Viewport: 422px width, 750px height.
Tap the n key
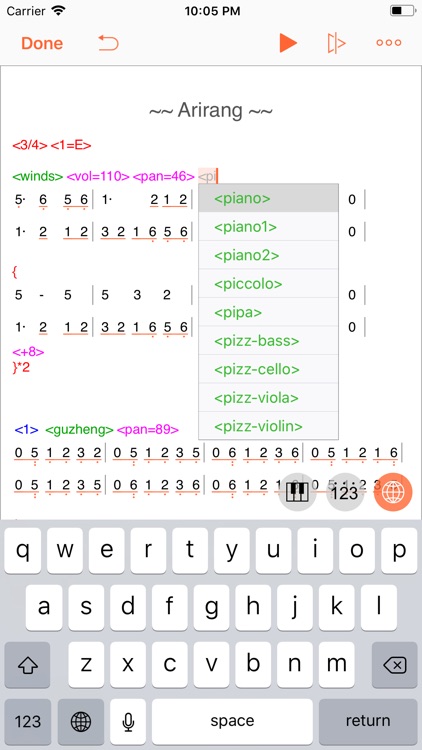click(295, 665)
